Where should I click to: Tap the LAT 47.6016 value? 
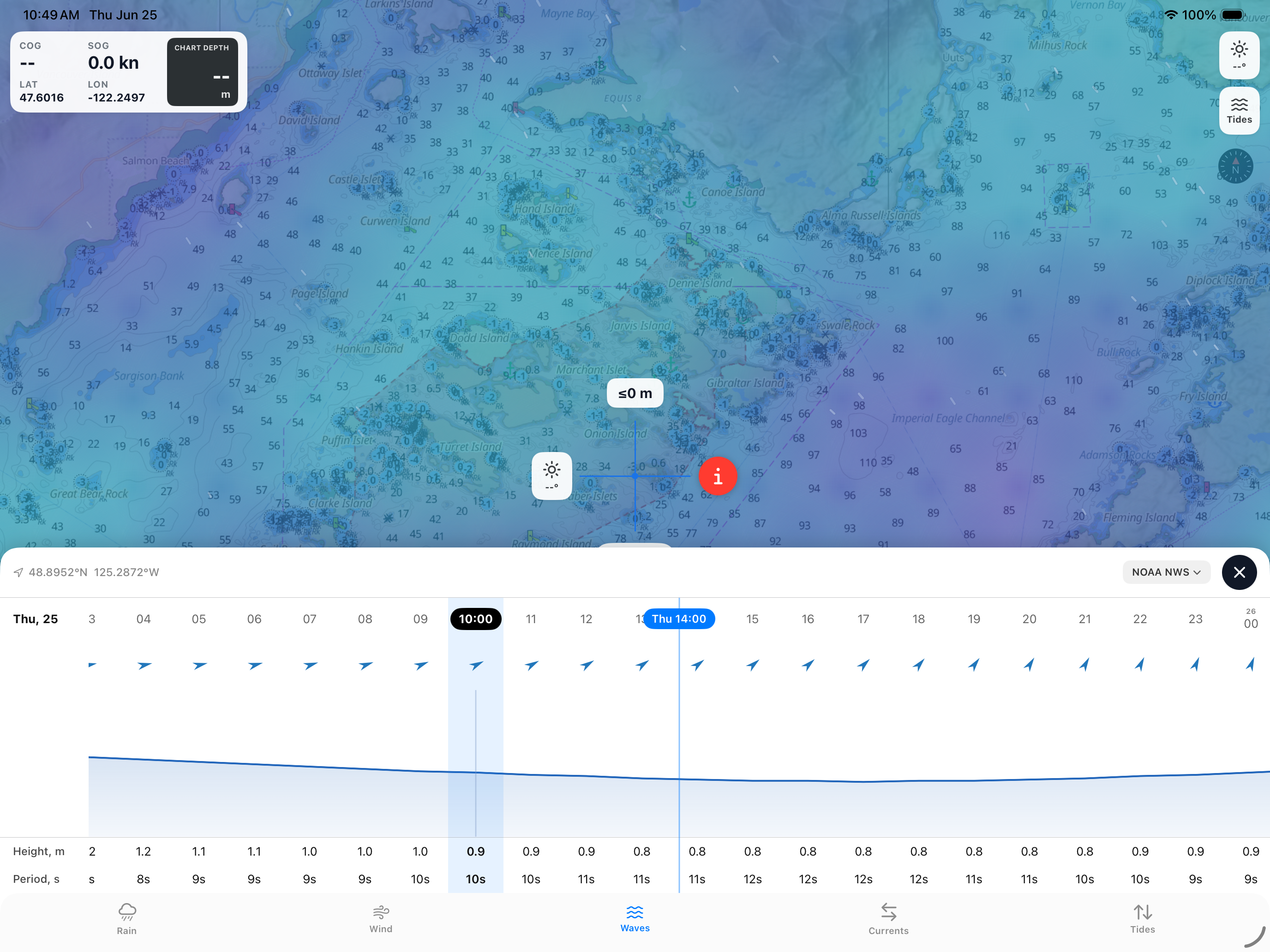coord(42,98)
